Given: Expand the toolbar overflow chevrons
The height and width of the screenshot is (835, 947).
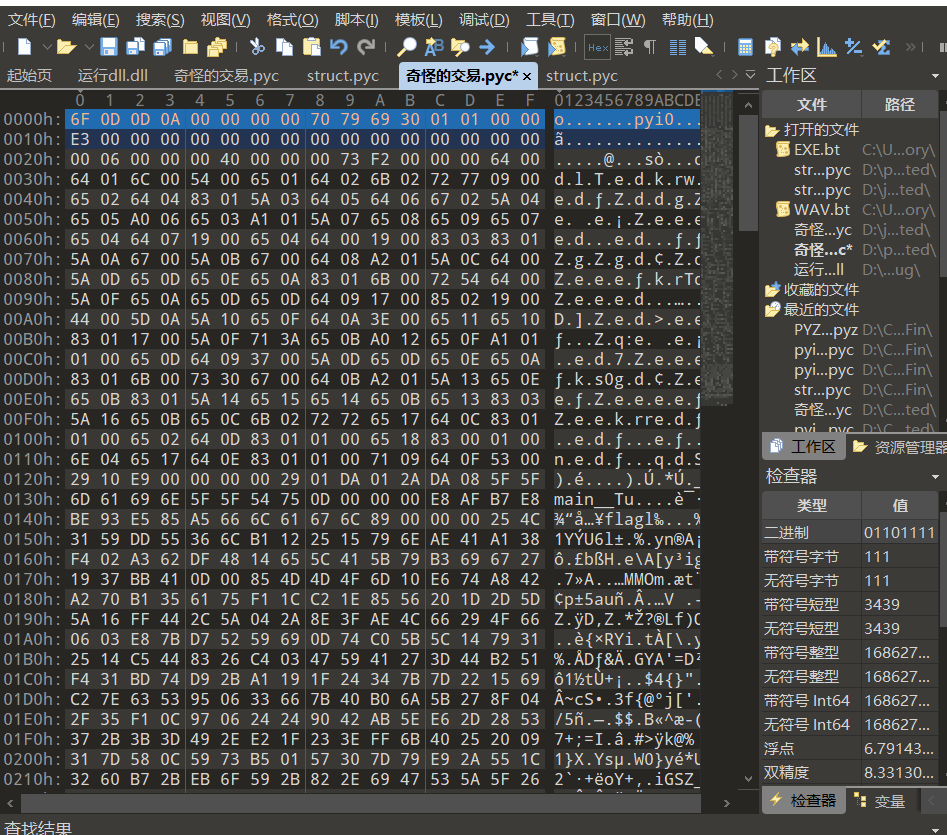Looking at the screenshot, I should pyautogui.click(x=910, y=46).
